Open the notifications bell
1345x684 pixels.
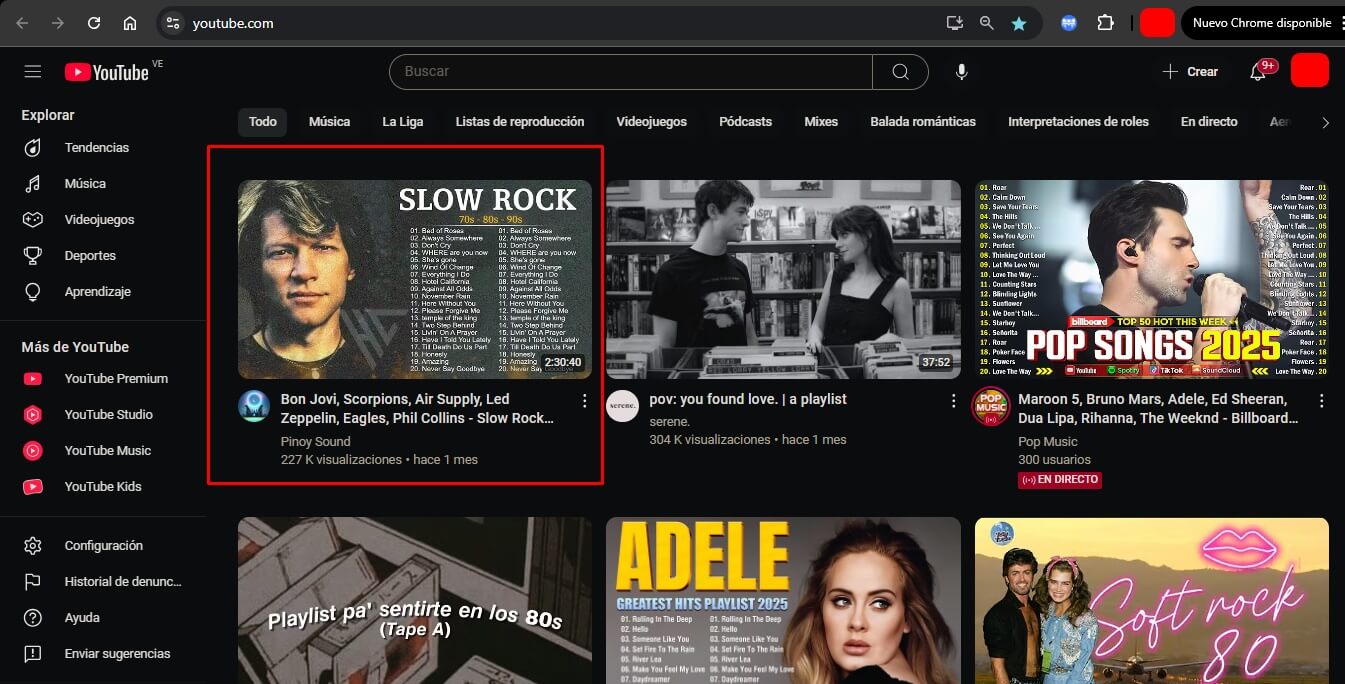pyautogui.click(x=1258, y=72)
